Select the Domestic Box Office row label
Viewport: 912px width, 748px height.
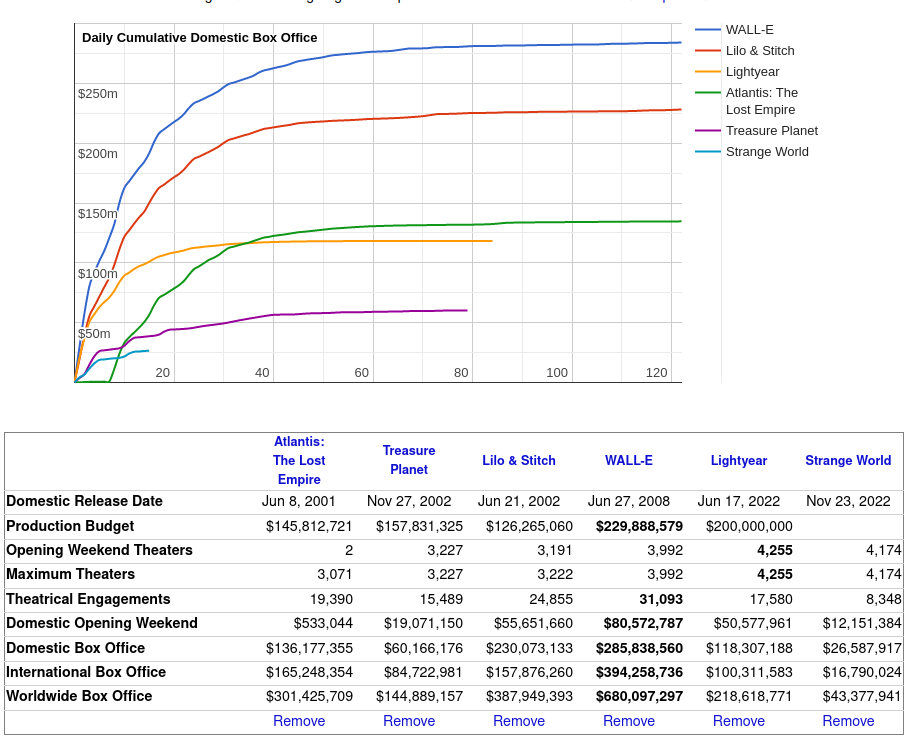[76, 648]
